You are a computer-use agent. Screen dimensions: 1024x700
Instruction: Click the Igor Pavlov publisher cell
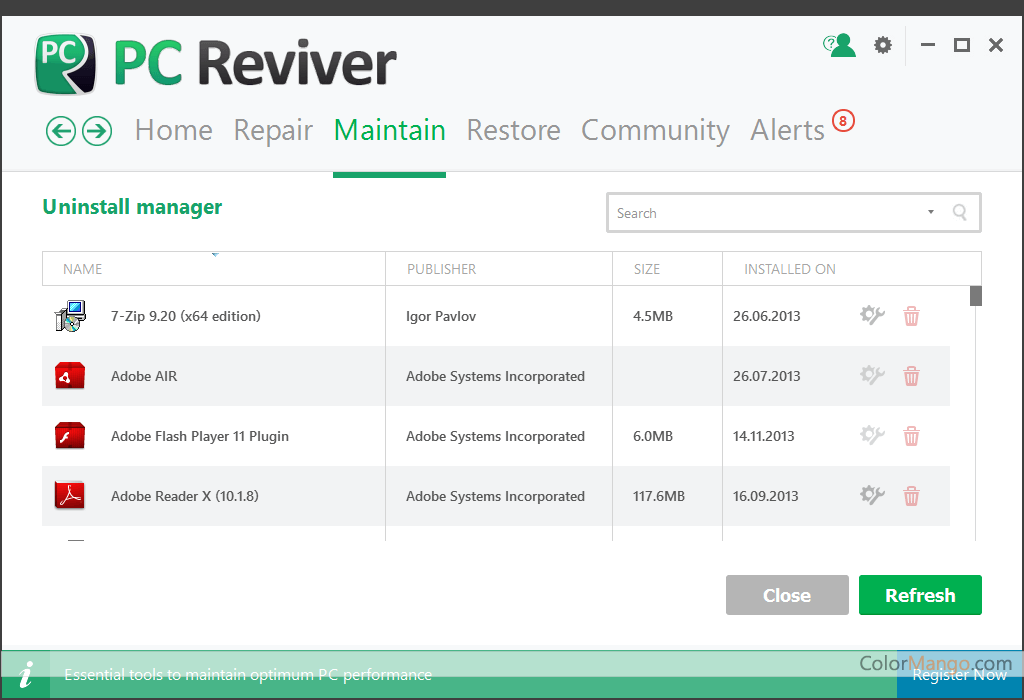441,316
